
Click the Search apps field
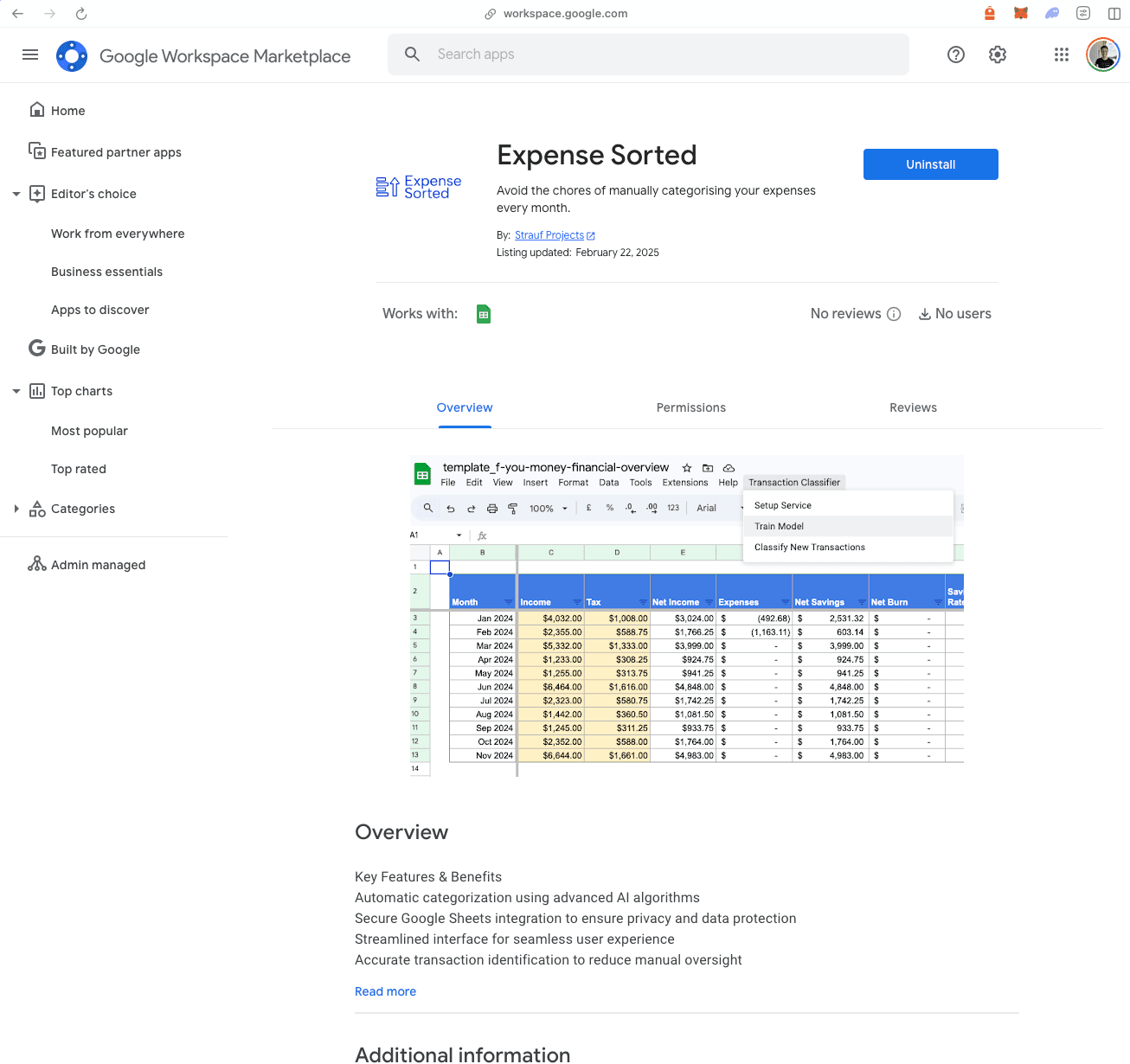(648, 54)
